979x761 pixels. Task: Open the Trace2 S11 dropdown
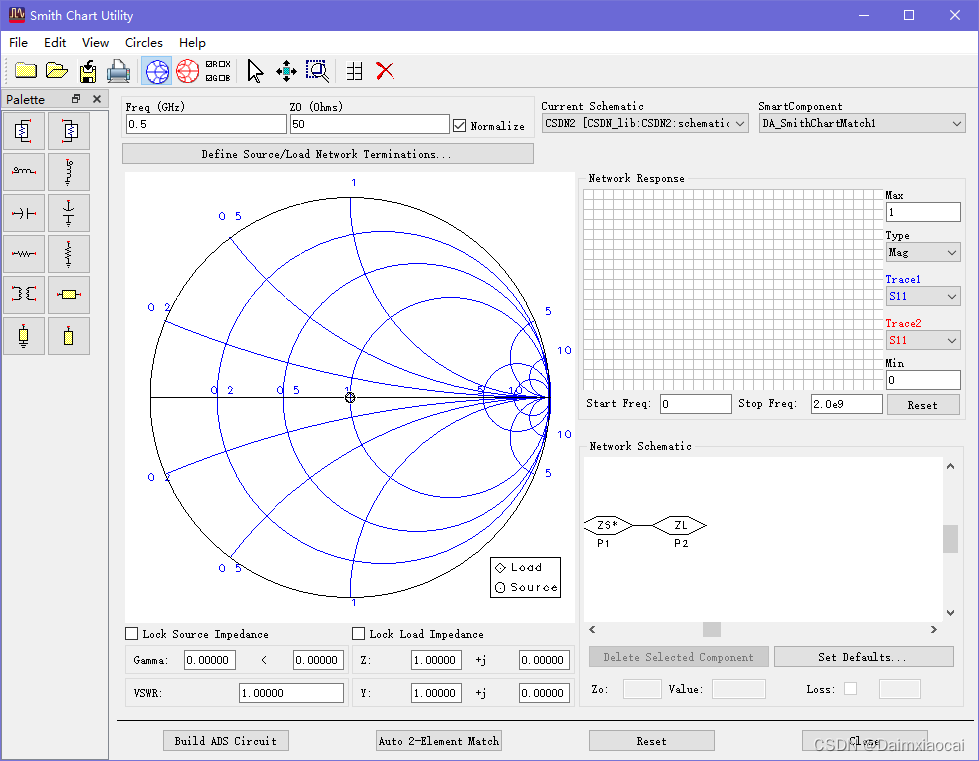click(922, 340)
